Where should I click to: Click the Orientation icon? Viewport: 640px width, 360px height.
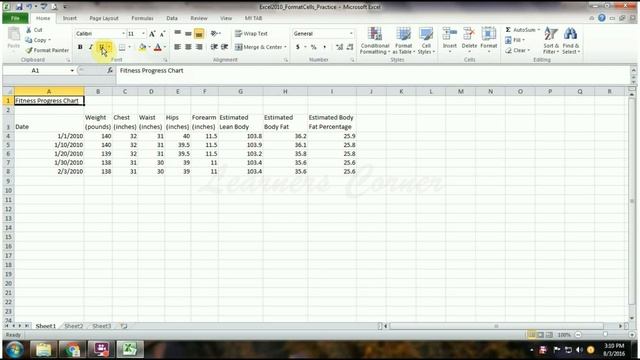(x=214, y=33)
